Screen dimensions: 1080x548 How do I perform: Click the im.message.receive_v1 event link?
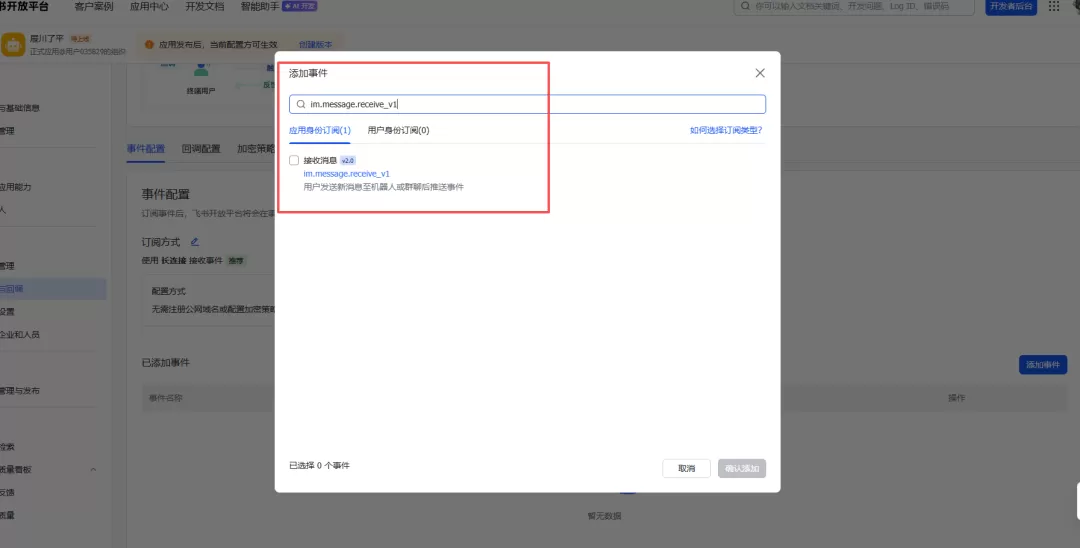[346, 174]
